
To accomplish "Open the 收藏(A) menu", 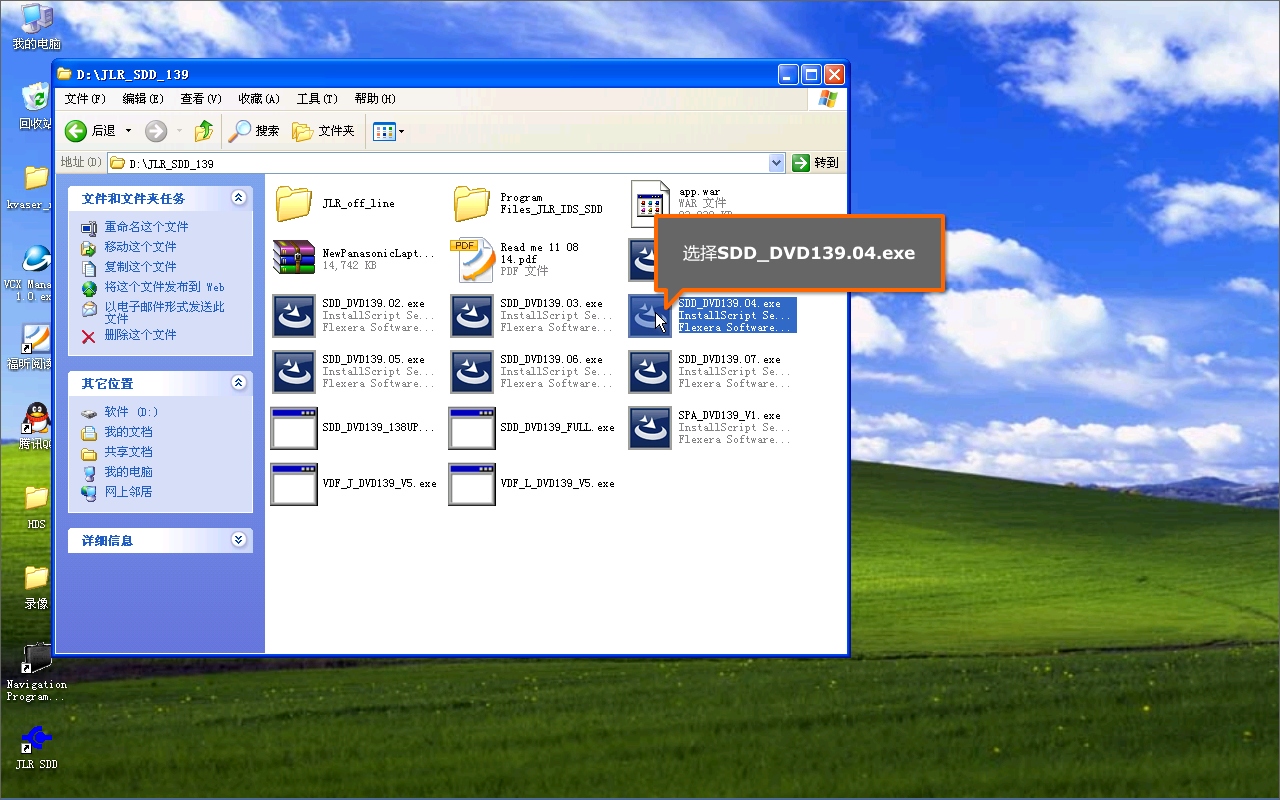I will tap(259, 98).
